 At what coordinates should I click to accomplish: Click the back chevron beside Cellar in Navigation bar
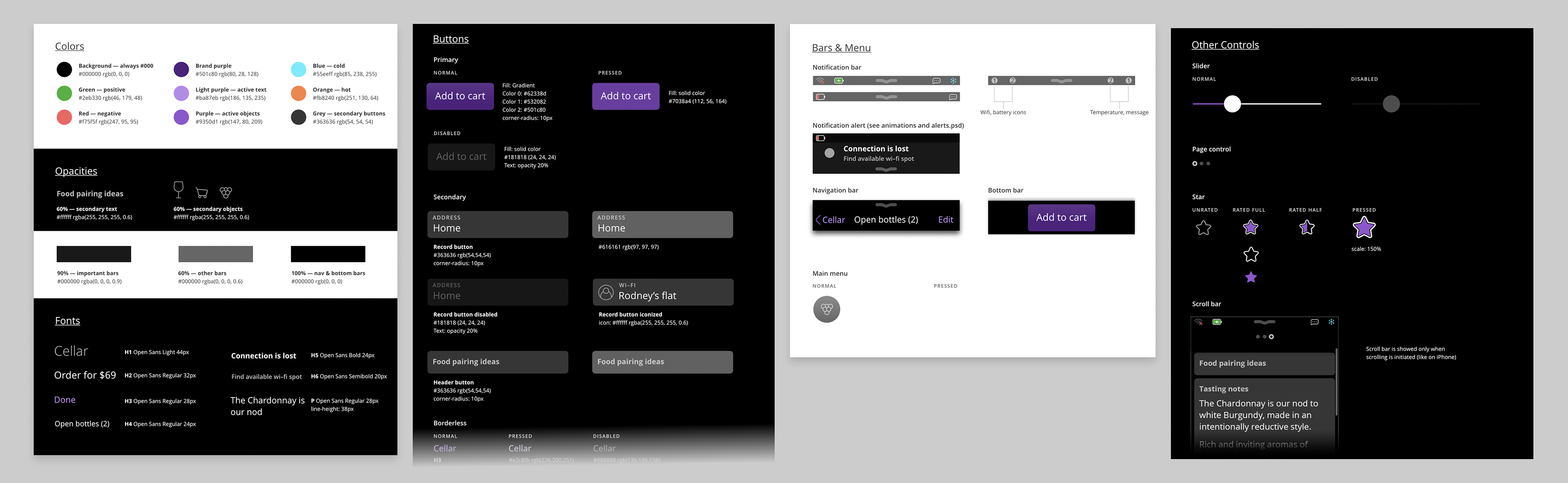[x=818, y=219]
